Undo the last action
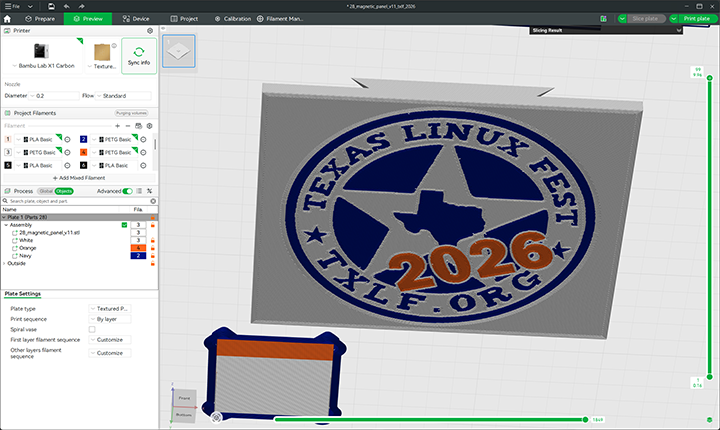720x430 pixels. pos(67,6)
